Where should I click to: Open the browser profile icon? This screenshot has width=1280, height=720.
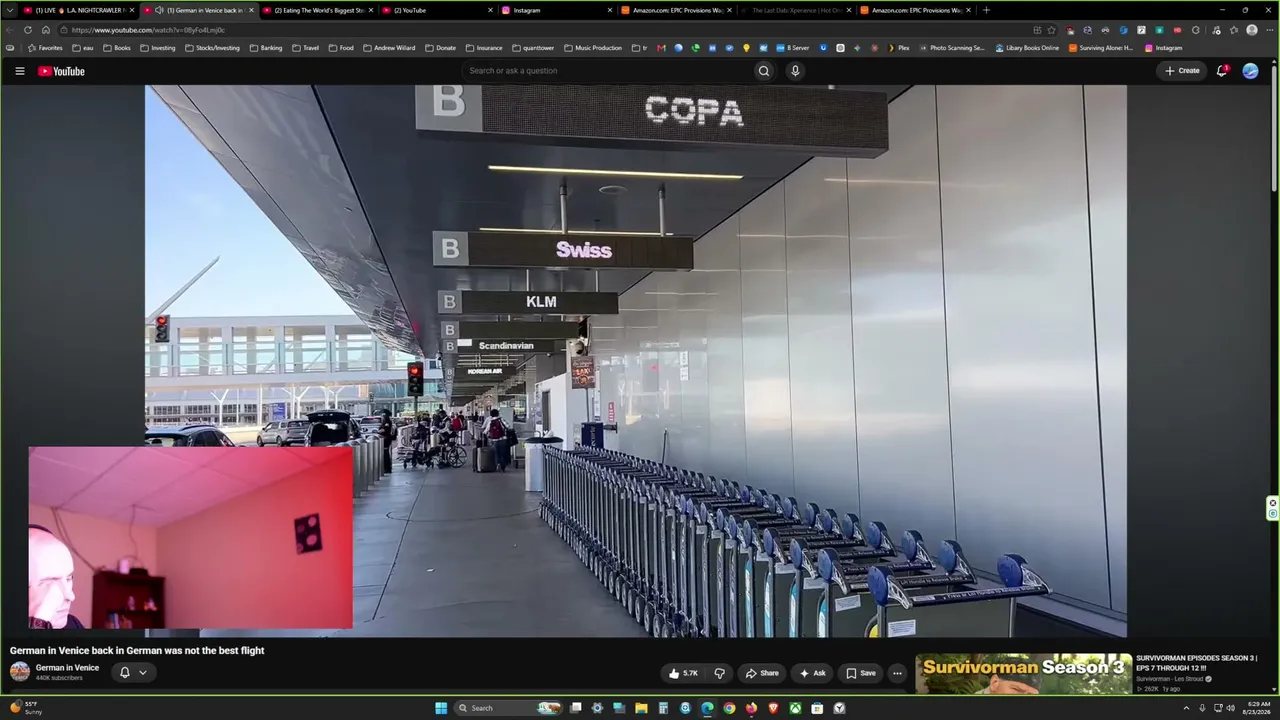click(1252, 30)
